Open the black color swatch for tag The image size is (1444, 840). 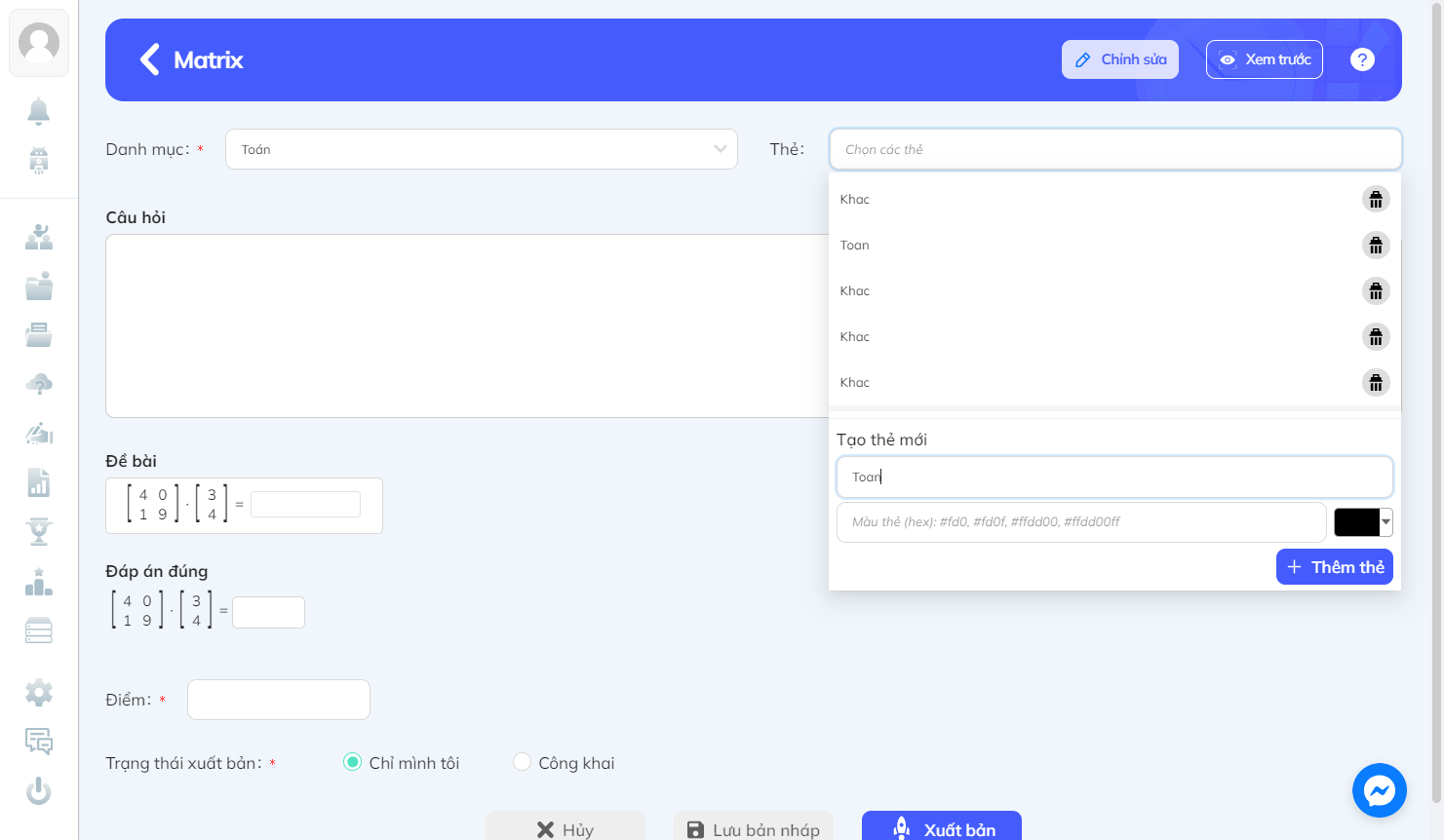(x=1356, y=522)
